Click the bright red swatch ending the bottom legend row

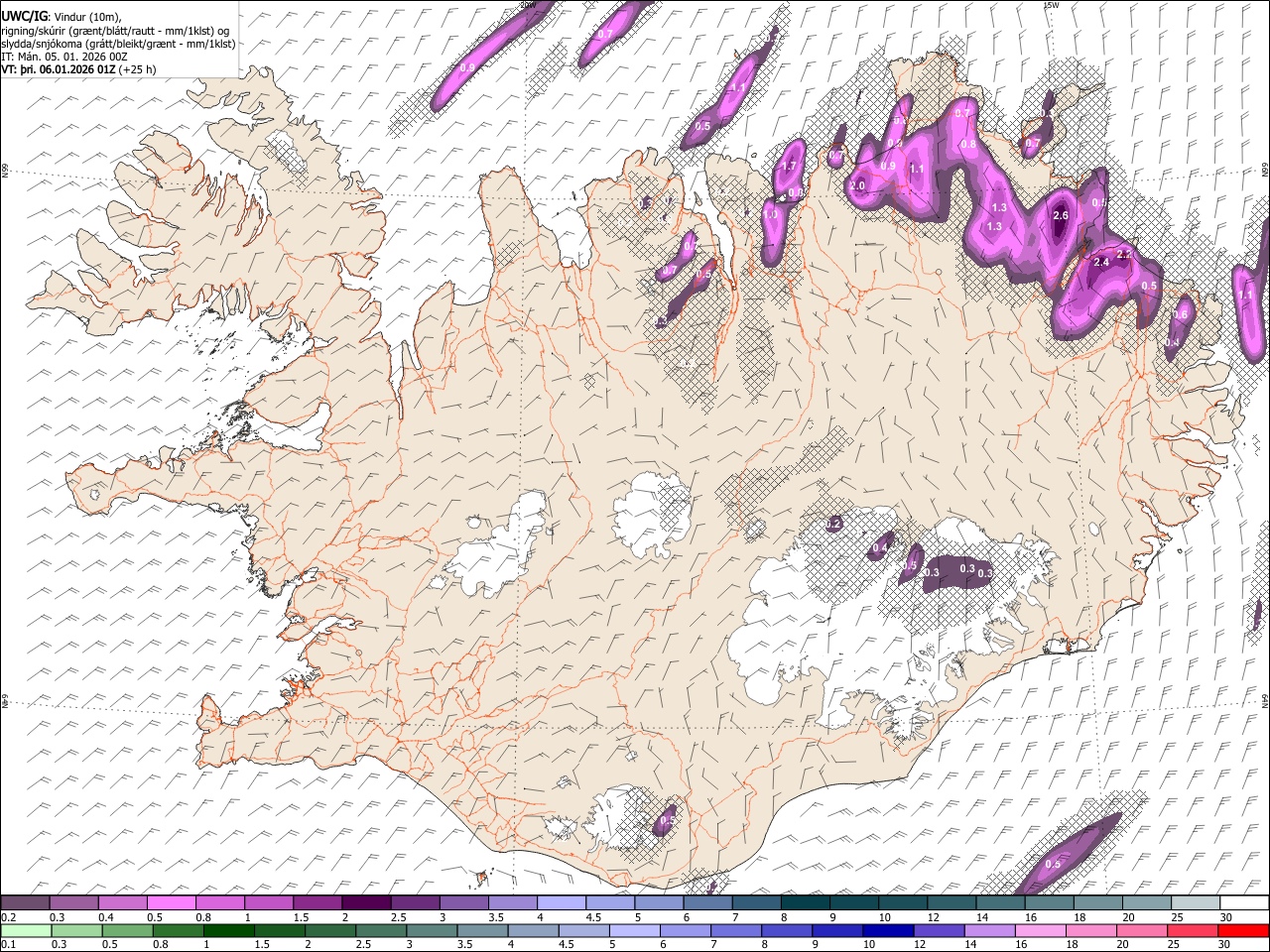point(1244,930)
